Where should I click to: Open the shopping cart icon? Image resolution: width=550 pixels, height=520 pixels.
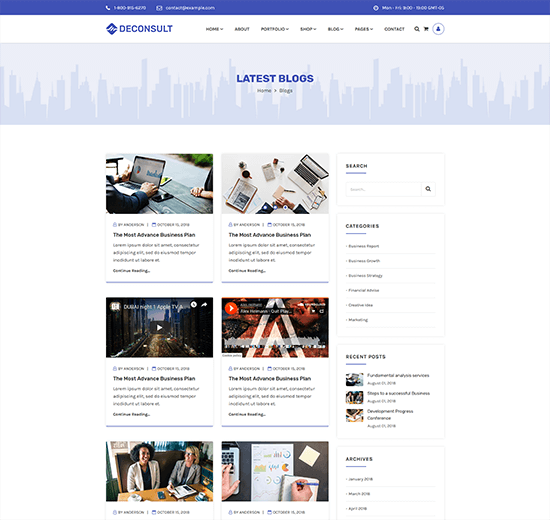coord(426,29)
